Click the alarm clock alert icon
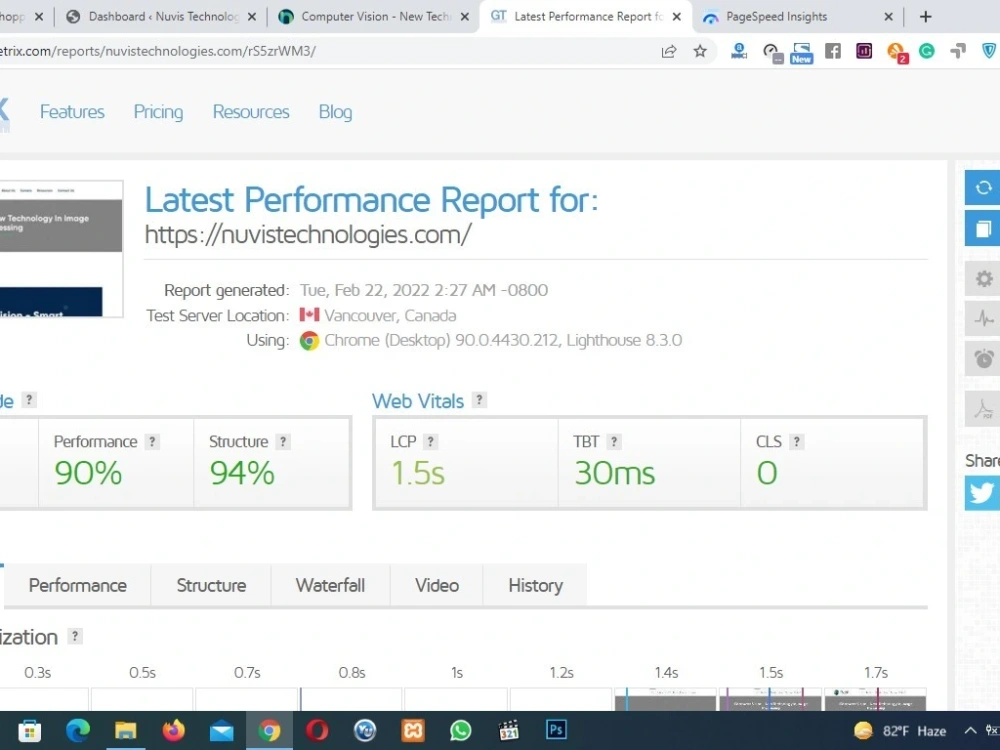This screenshot has width=1000, height=750. (983, 358)
